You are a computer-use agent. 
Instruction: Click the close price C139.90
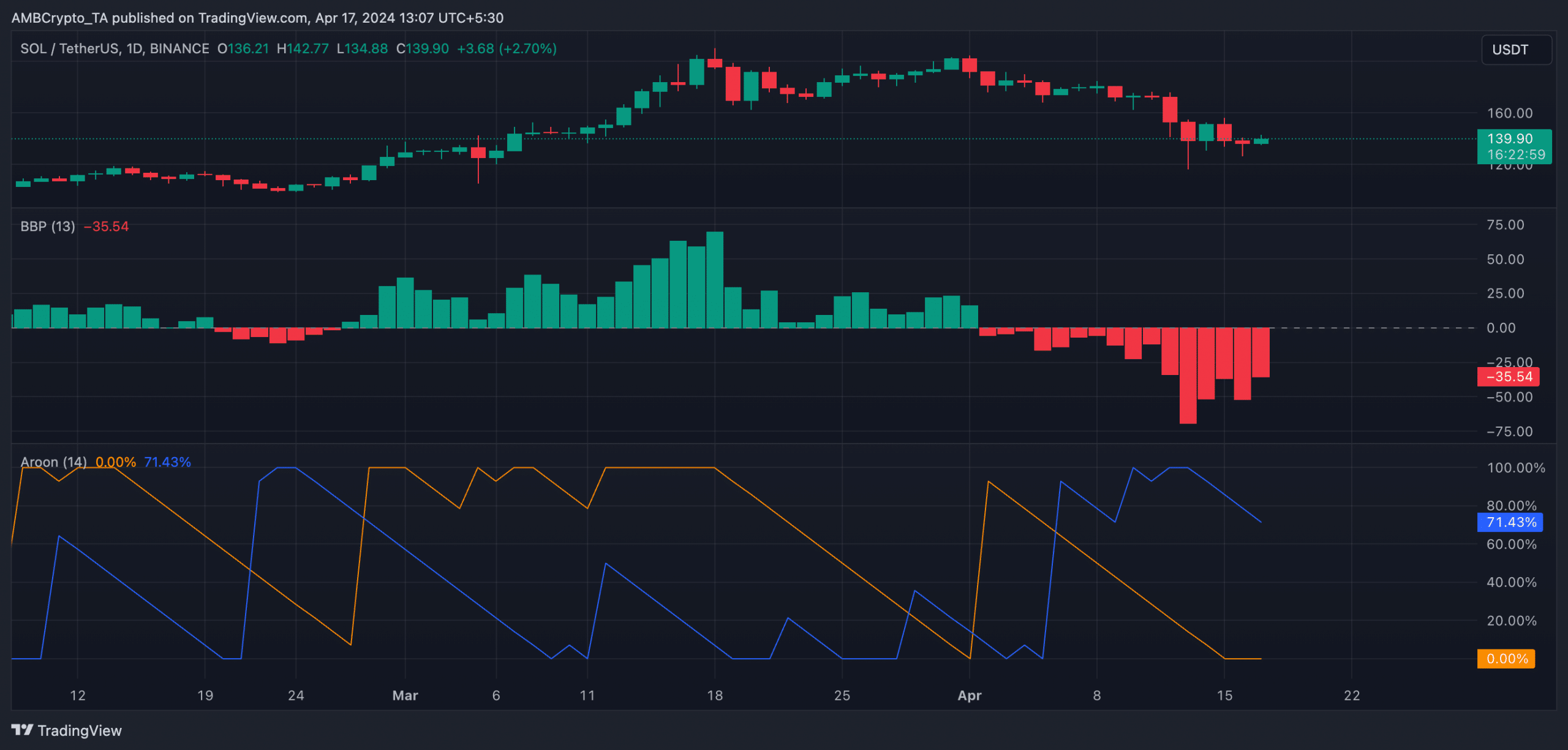[x=423, y=48]
